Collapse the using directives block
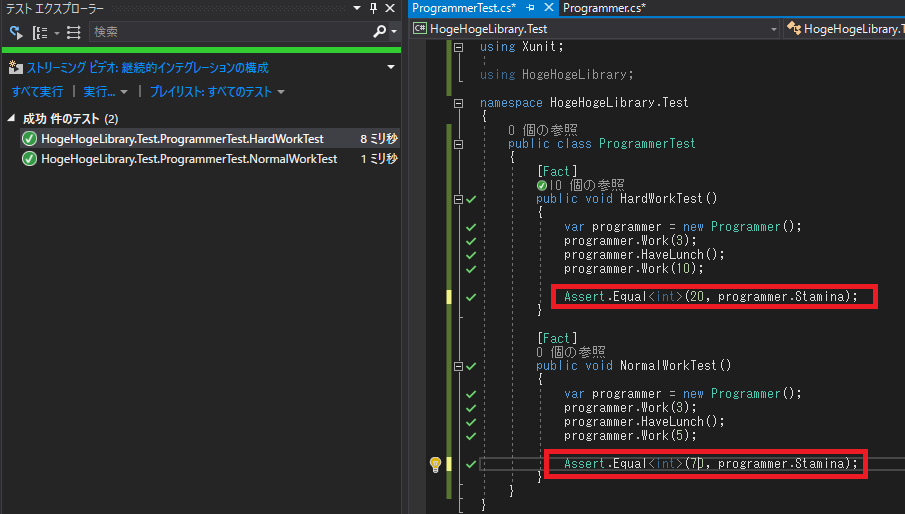The height and width of the screenshot is (514, 905). tap(458, 47)
